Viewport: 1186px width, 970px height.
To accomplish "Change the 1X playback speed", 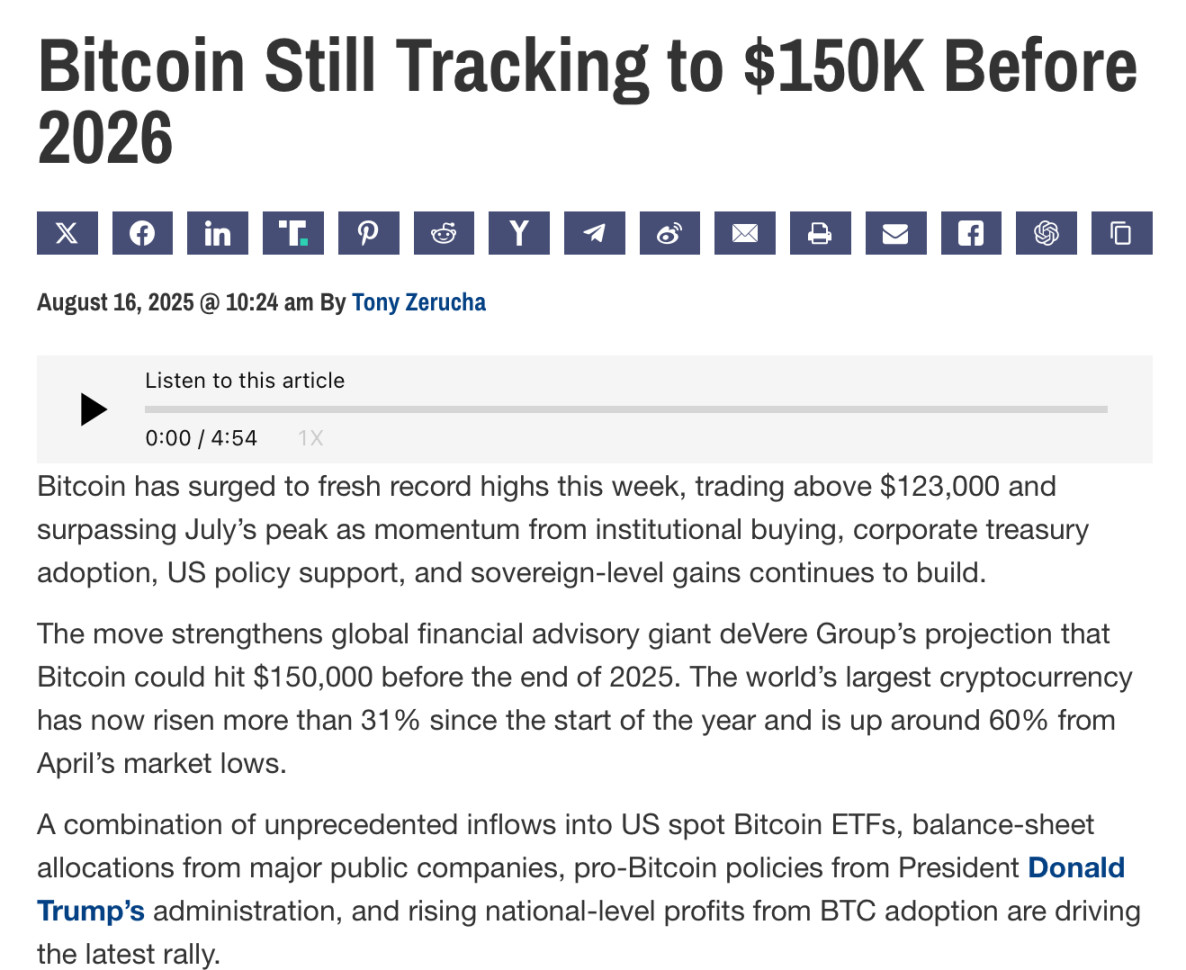I will pyautogui.click(x=310, y=438).
